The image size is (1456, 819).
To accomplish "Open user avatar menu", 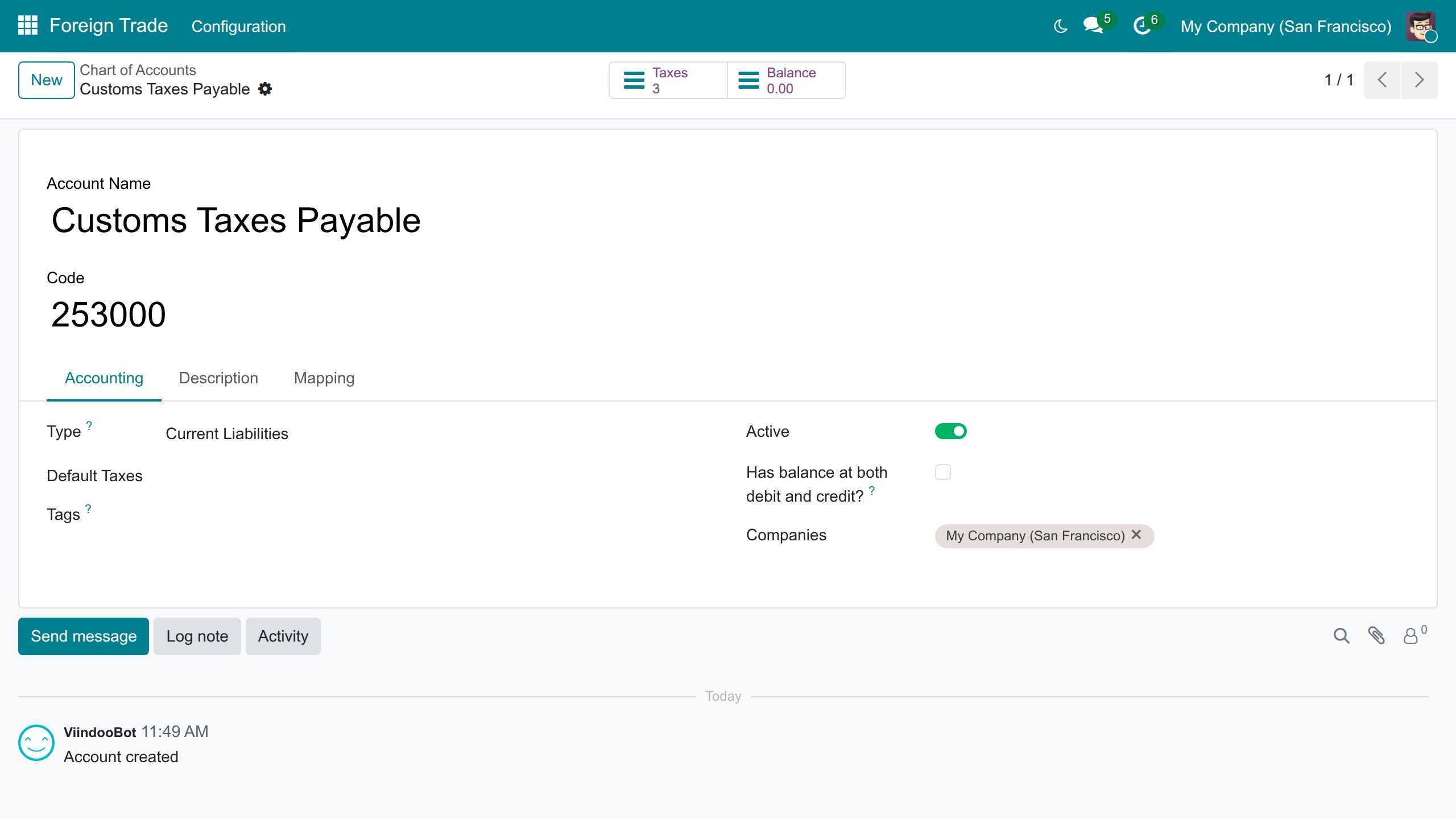I will [x=1421, y=26].
